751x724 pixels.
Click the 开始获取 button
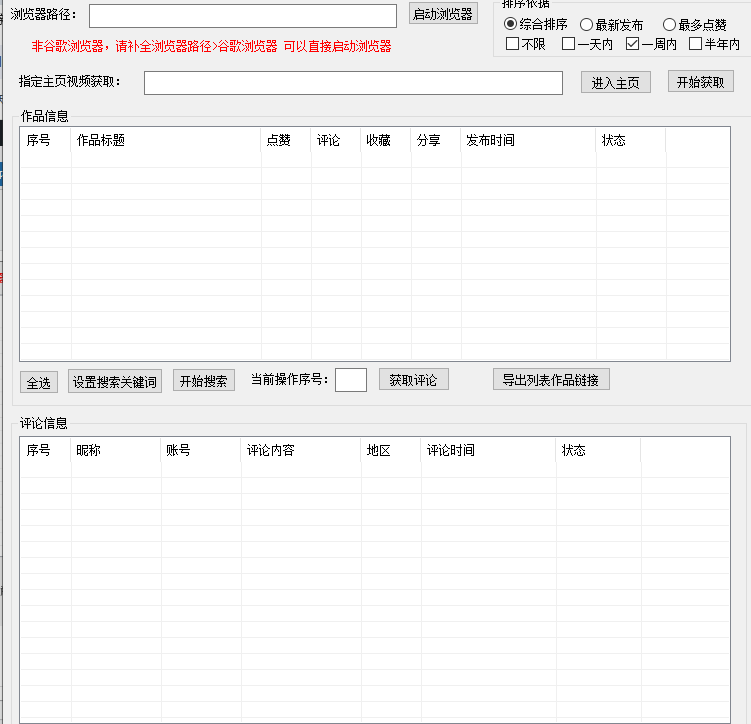coord(700,82)
